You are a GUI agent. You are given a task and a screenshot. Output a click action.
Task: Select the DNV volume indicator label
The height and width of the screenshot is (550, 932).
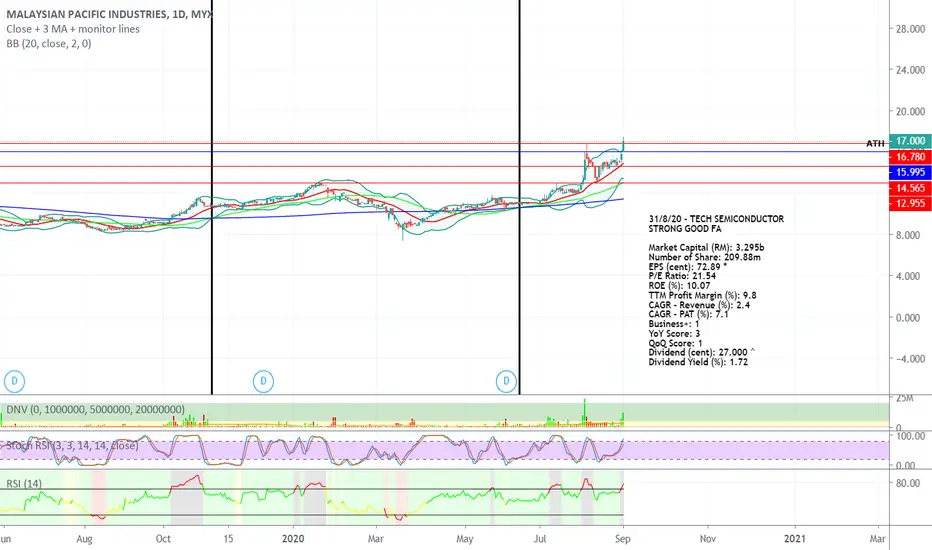pyautogui.click(x=95, y=409)
